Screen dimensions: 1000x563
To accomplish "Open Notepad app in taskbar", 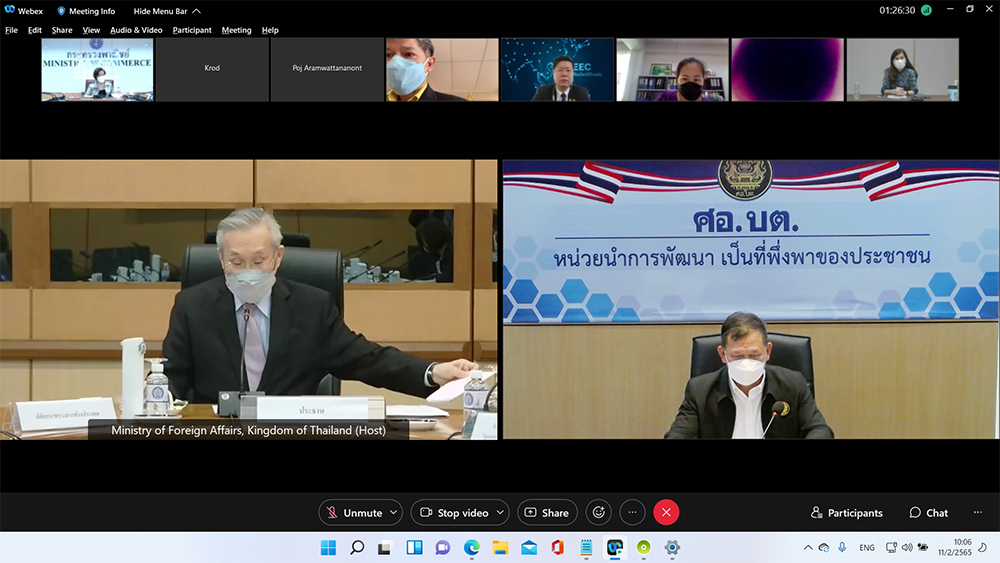I will point(586,548).
